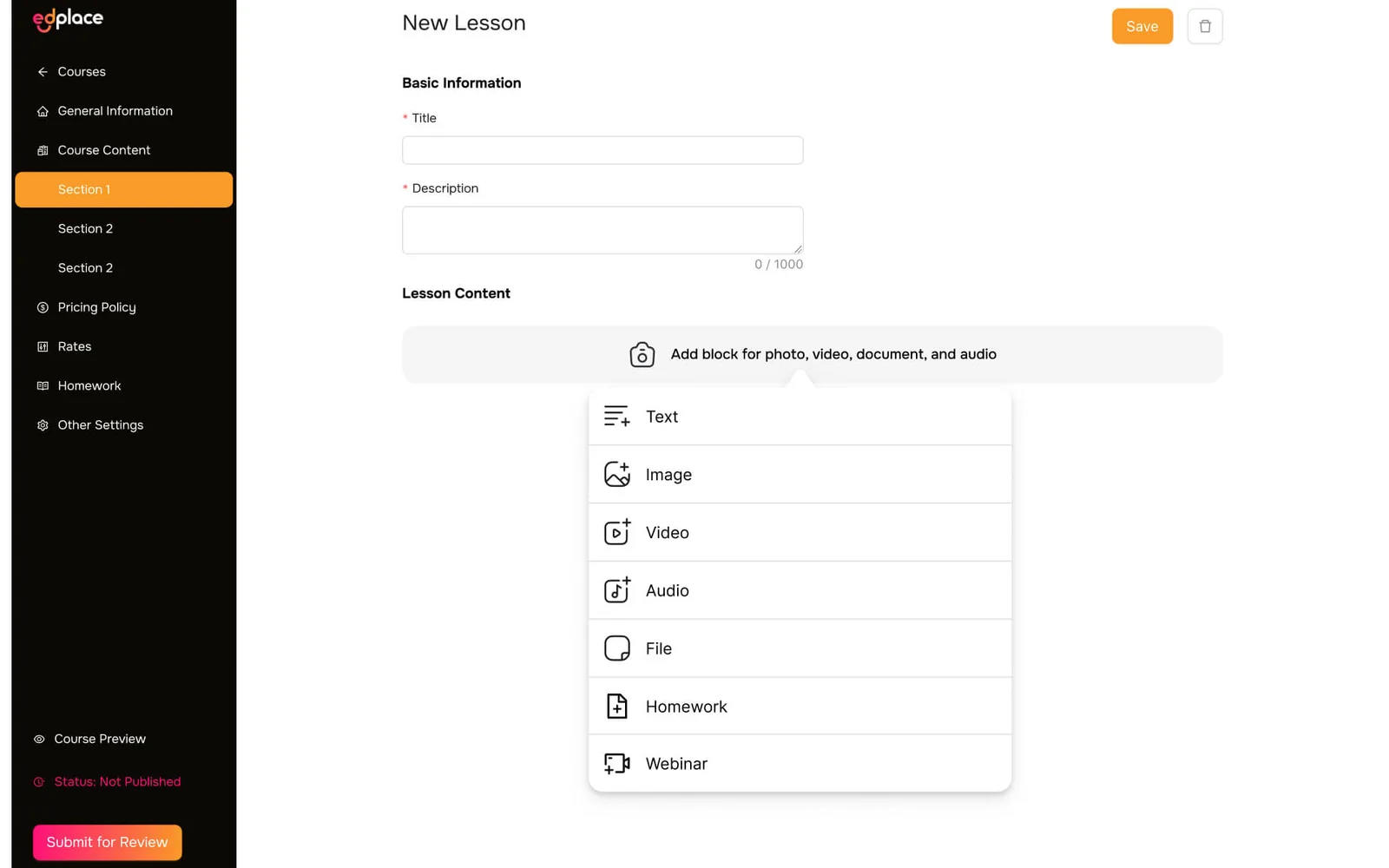Image resolution: width=1389 pixels, height=868 pixels.
Task: Click the Text block icon
Action: tap(616, 417)
